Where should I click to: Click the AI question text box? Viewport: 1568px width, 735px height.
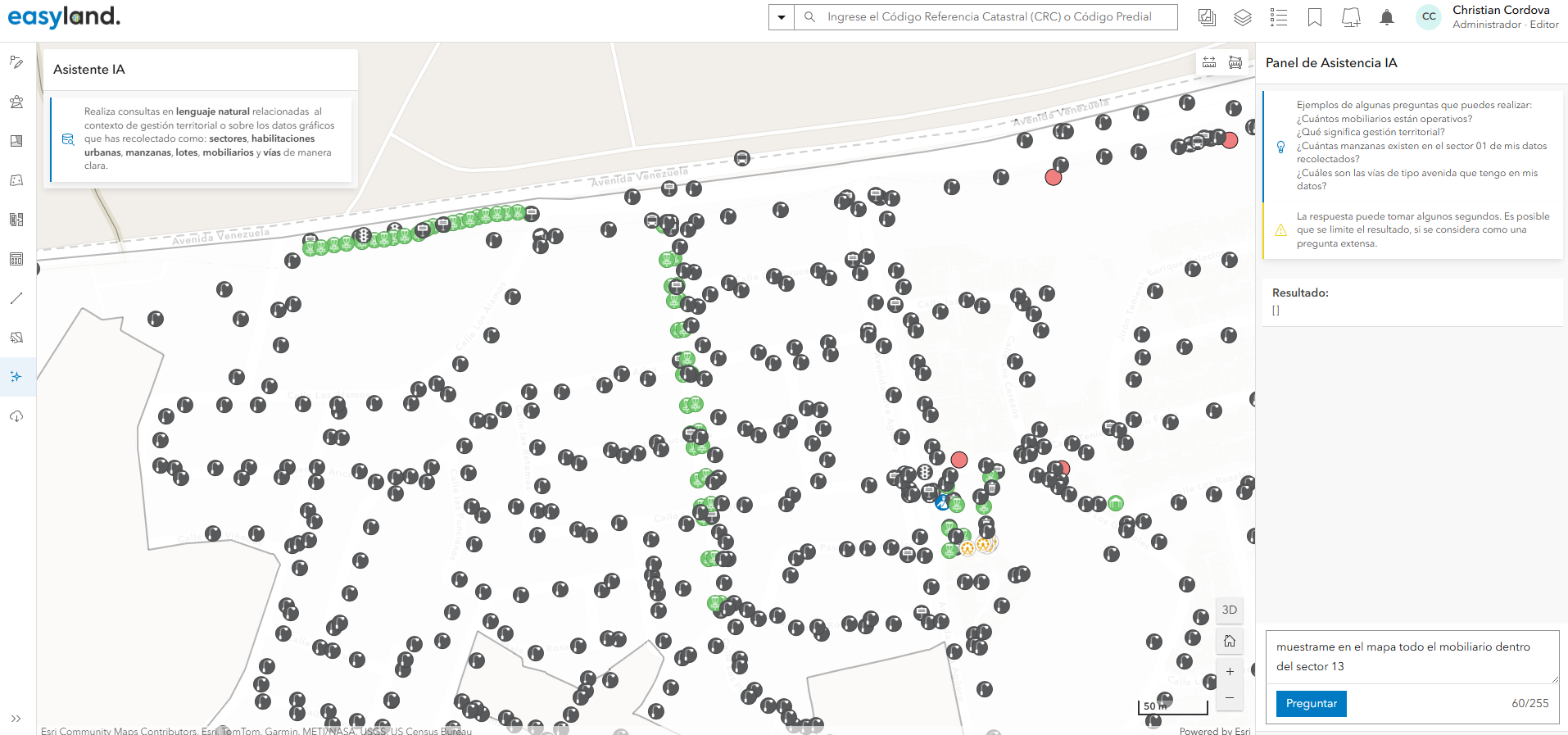point(1411,656)
